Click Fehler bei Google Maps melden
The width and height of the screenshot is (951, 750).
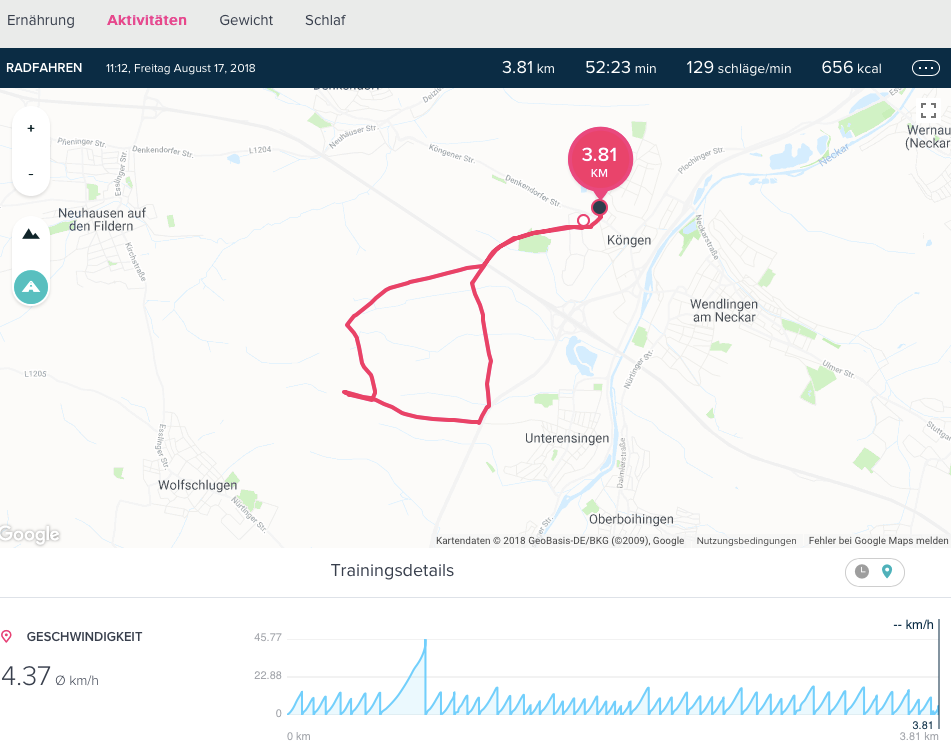878,541
